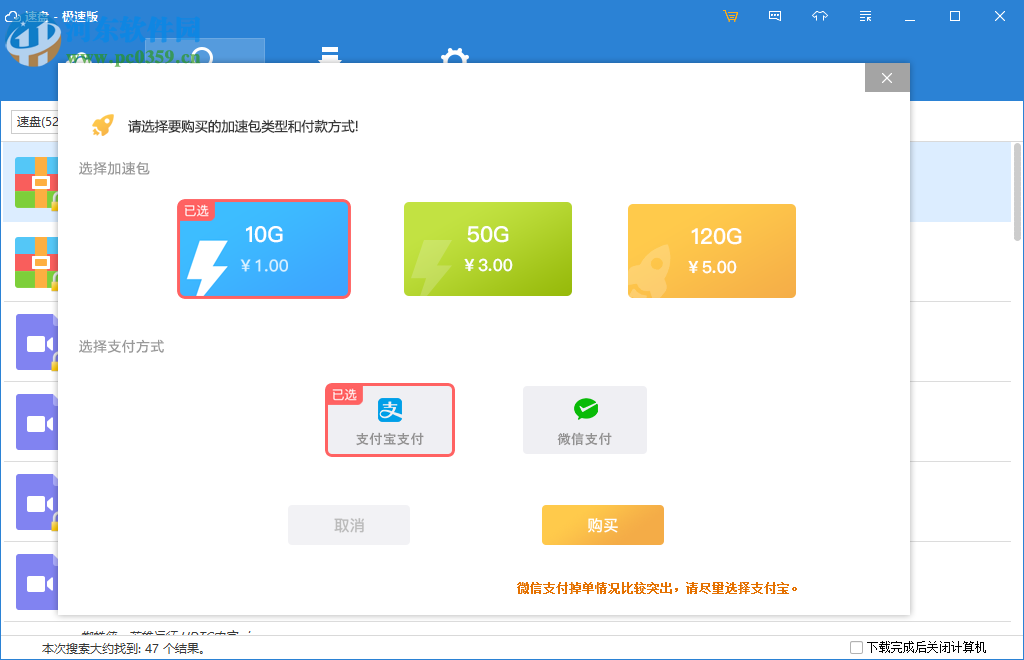Viewport: 1024px width, 660px height.
Task: Choose 支付宝支付 payment method
Action: pyautogui.click(x=390, y=420)
